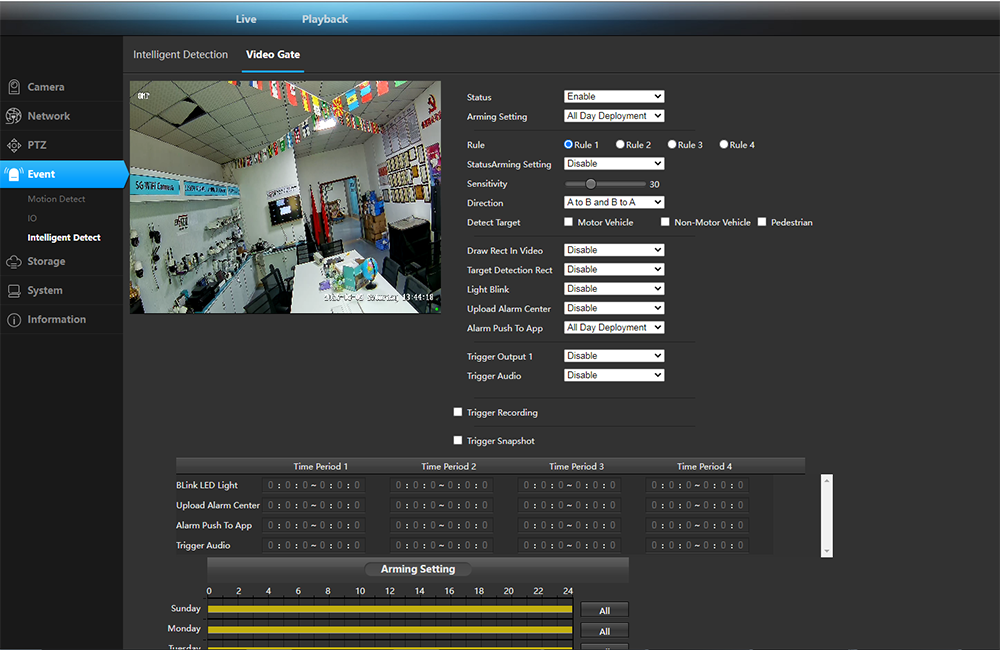
Task: Open the Light Blink dropdown
Action: click(614, 289)
